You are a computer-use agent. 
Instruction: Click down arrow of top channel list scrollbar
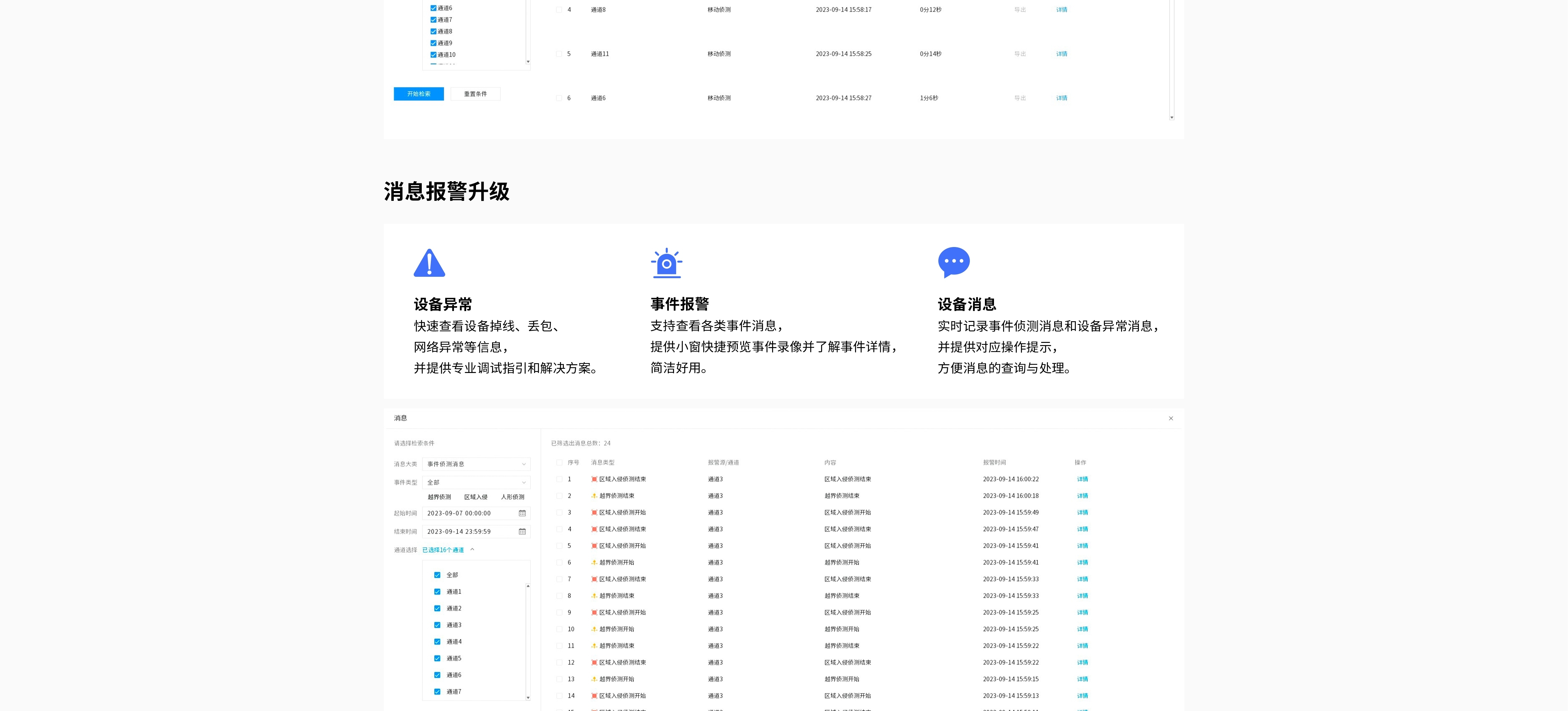528,62
